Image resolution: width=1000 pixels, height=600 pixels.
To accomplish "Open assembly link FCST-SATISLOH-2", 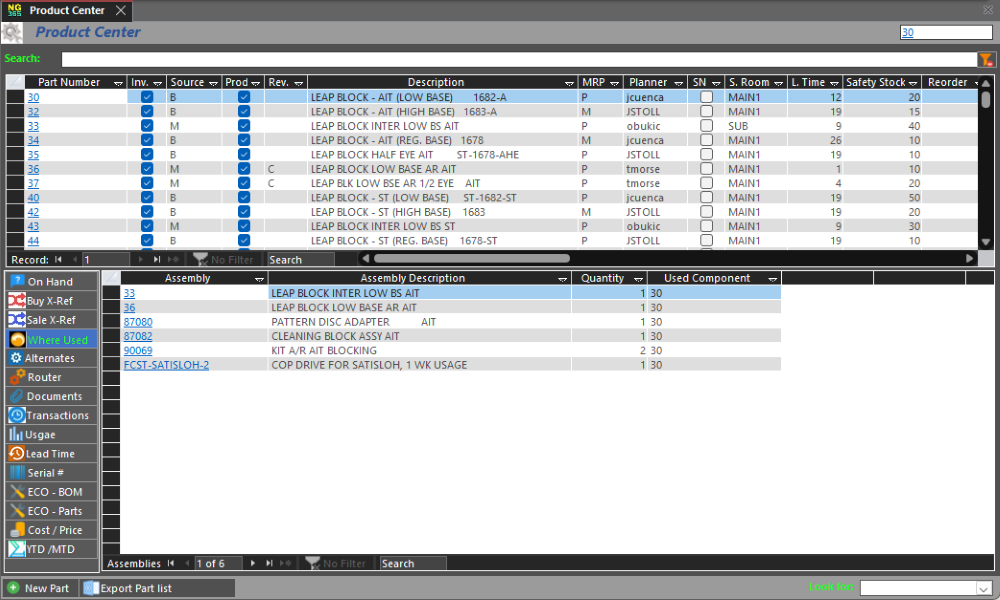I will [x=166, y=365].
